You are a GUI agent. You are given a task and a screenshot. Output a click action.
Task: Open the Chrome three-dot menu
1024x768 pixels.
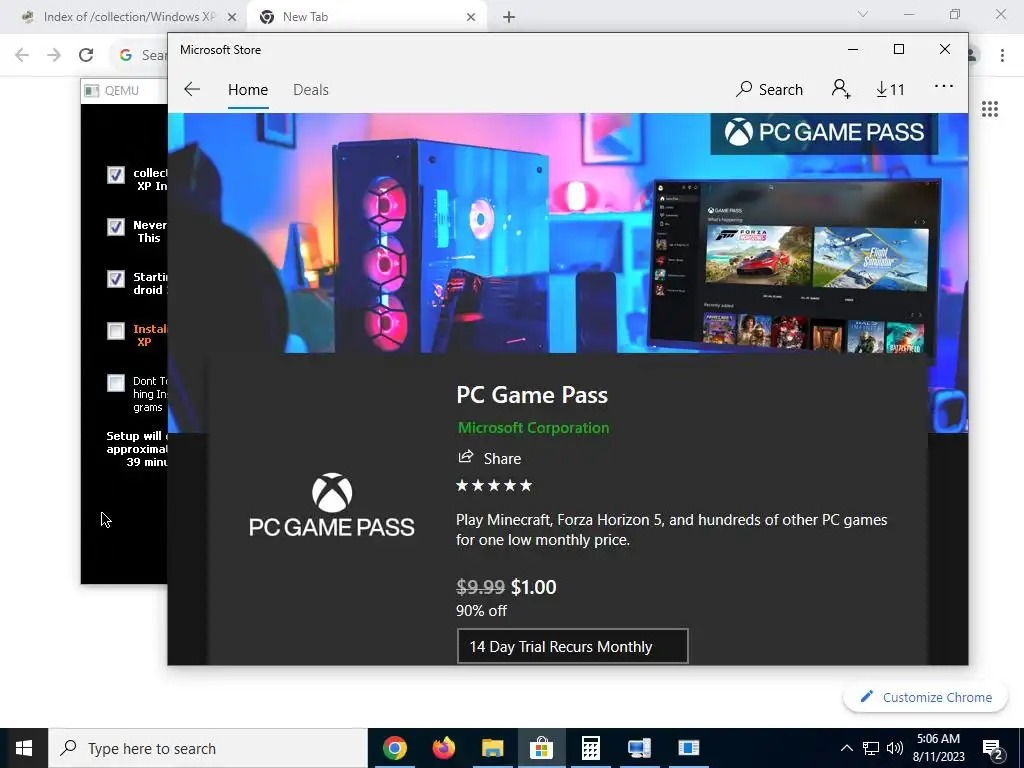coord(1002,56)
